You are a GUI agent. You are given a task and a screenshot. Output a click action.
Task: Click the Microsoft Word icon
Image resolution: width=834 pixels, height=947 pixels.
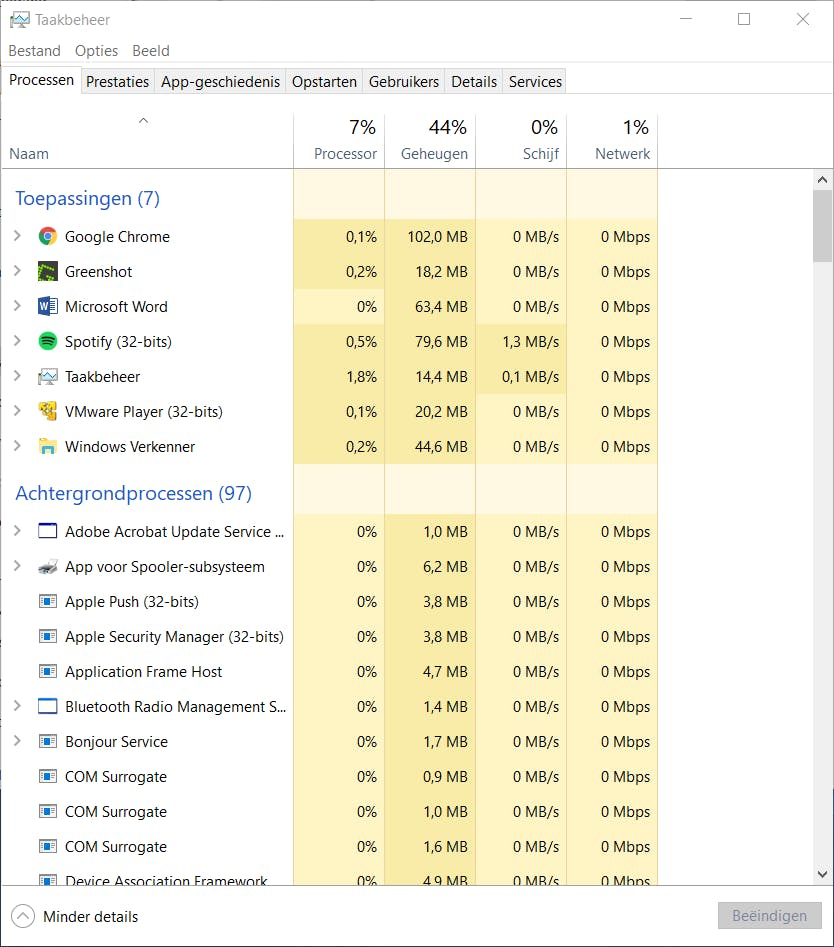coord(48,307)
